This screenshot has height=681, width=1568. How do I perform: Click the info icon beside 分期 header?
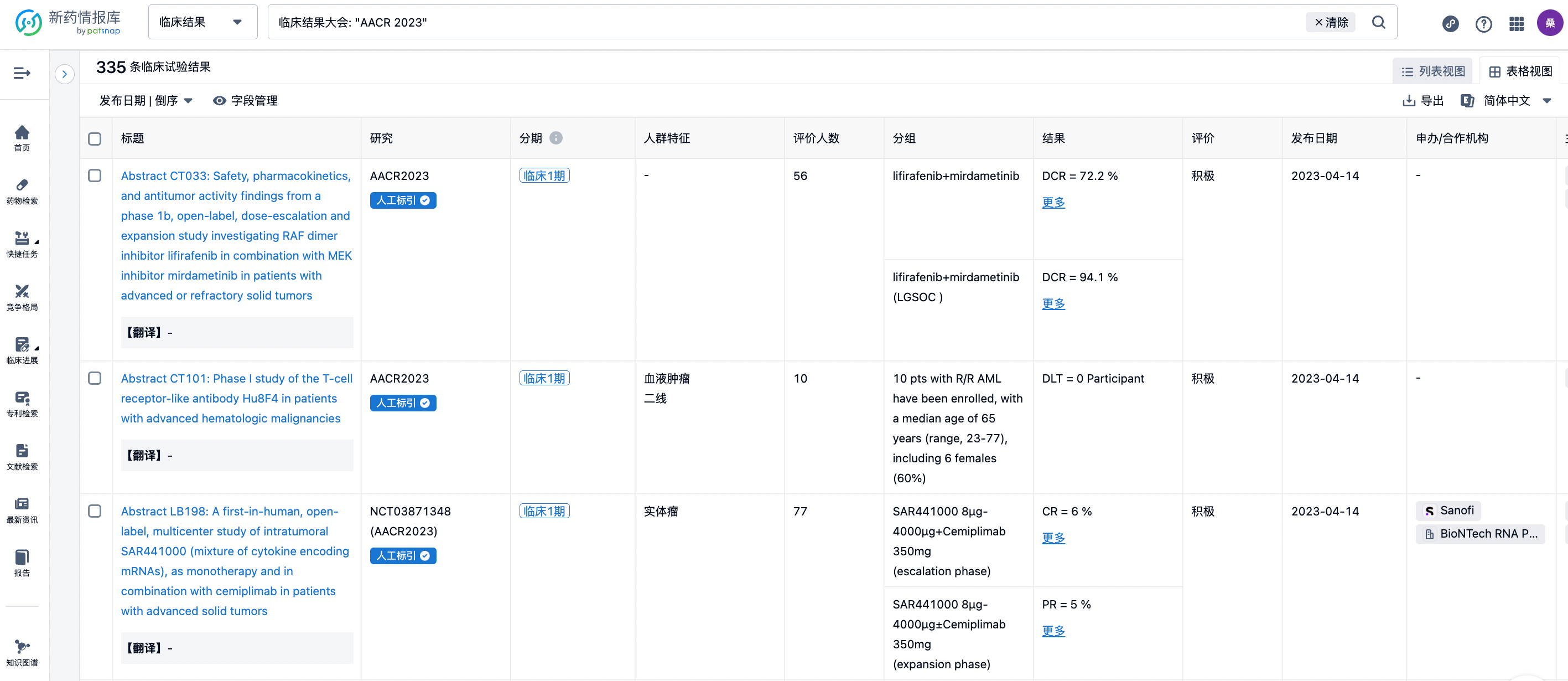tap(555, 138)
